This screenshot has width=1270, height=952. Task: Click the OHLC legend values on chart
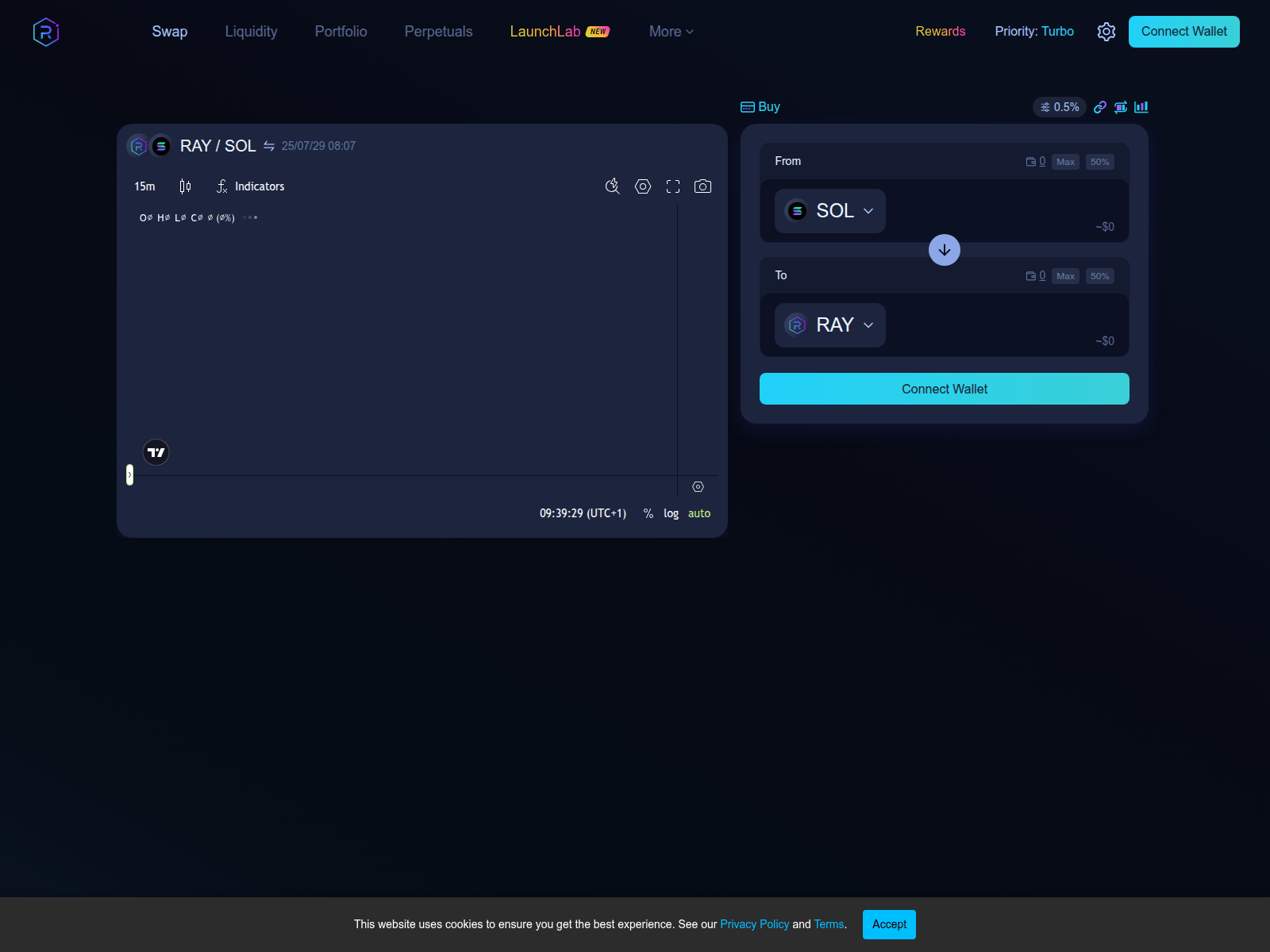[187, 217]
